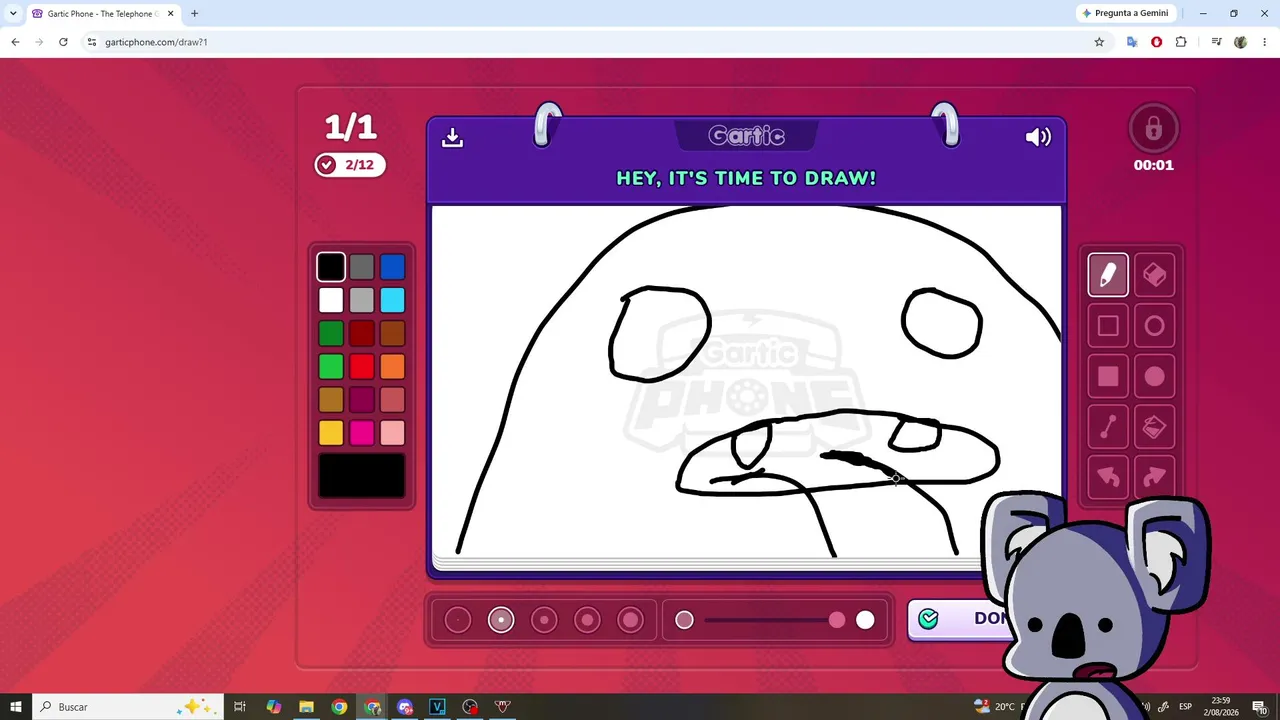This screenshot has height=720, width=1280.
Task: Select the second brush size option
Action: (501, 620)
